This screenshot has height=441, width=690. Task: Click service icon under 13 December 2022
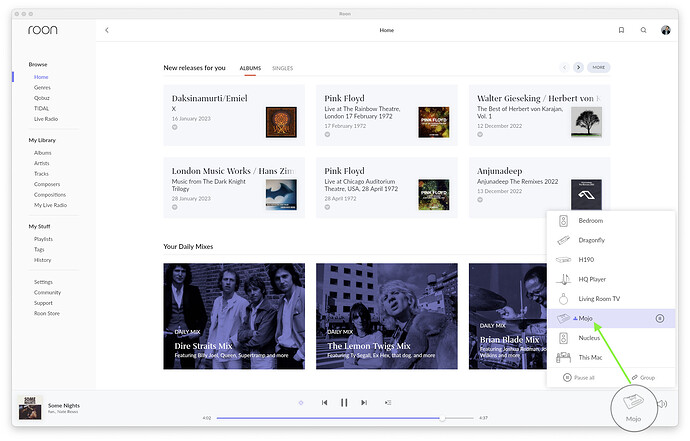tap(480, 200)
